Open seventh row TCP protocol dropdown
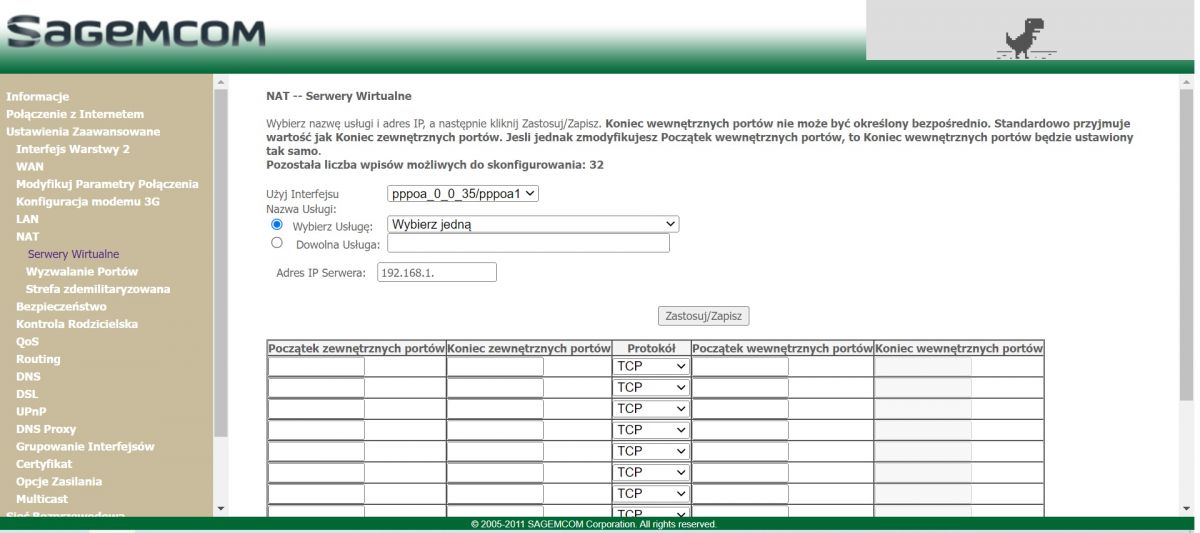Image resolution: width=1200 pixels, height=533 pixels. [x=651, y=494]
